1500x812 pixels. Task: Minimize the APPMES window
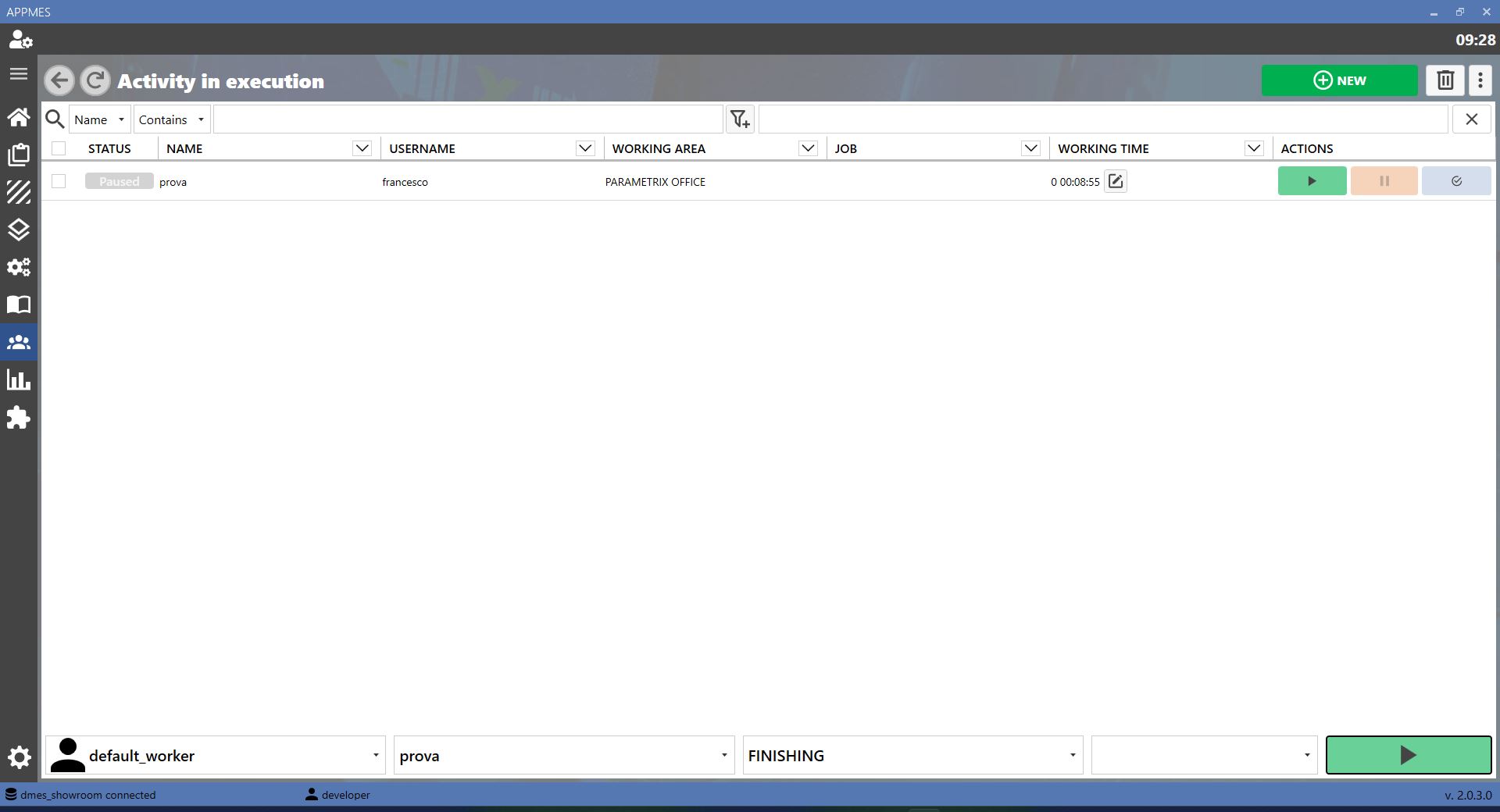[1434, 12]
